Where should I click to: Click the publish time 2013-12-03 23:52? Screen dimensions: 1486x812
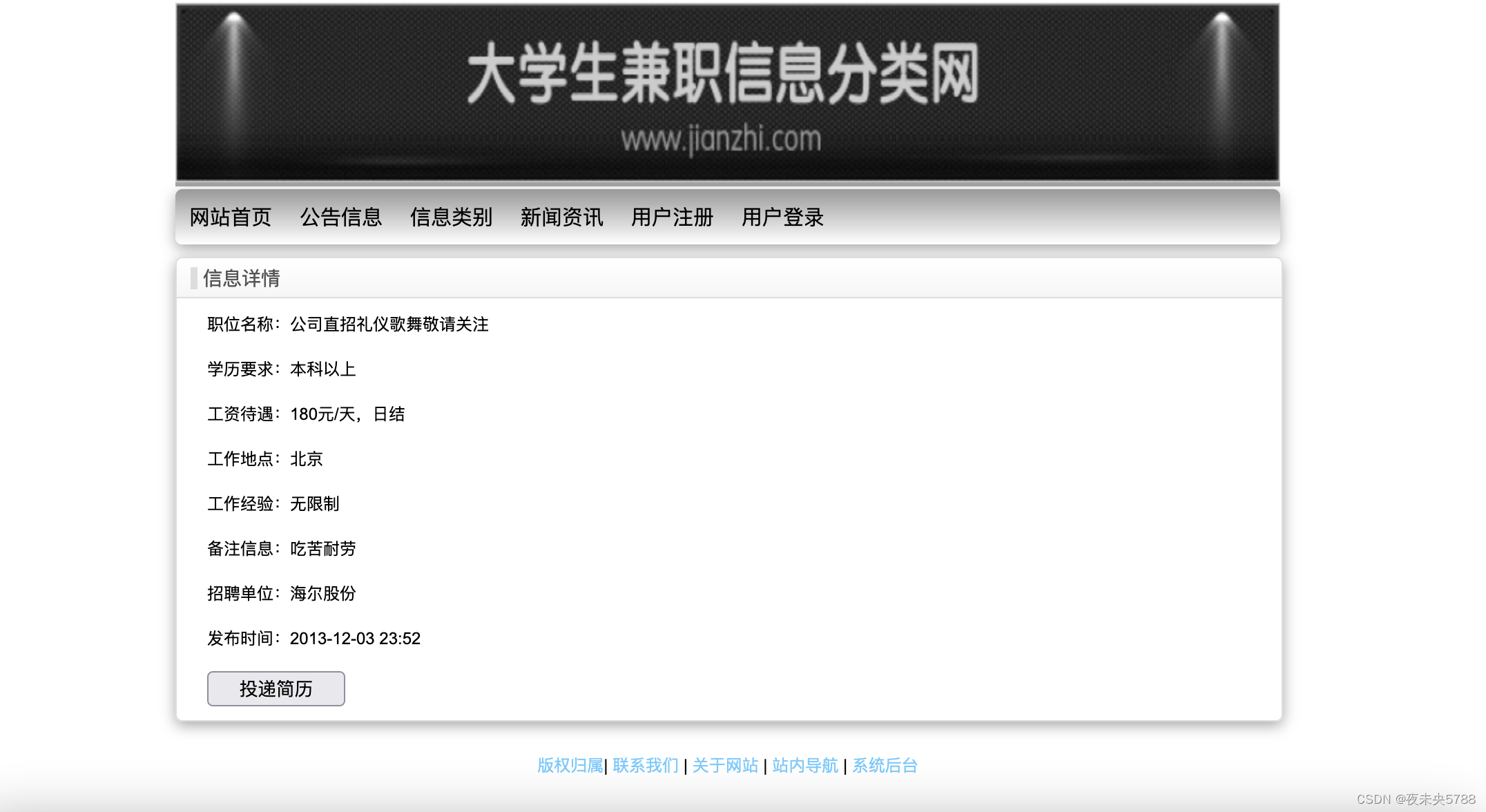pyautogui.click(x=355, y=639)
